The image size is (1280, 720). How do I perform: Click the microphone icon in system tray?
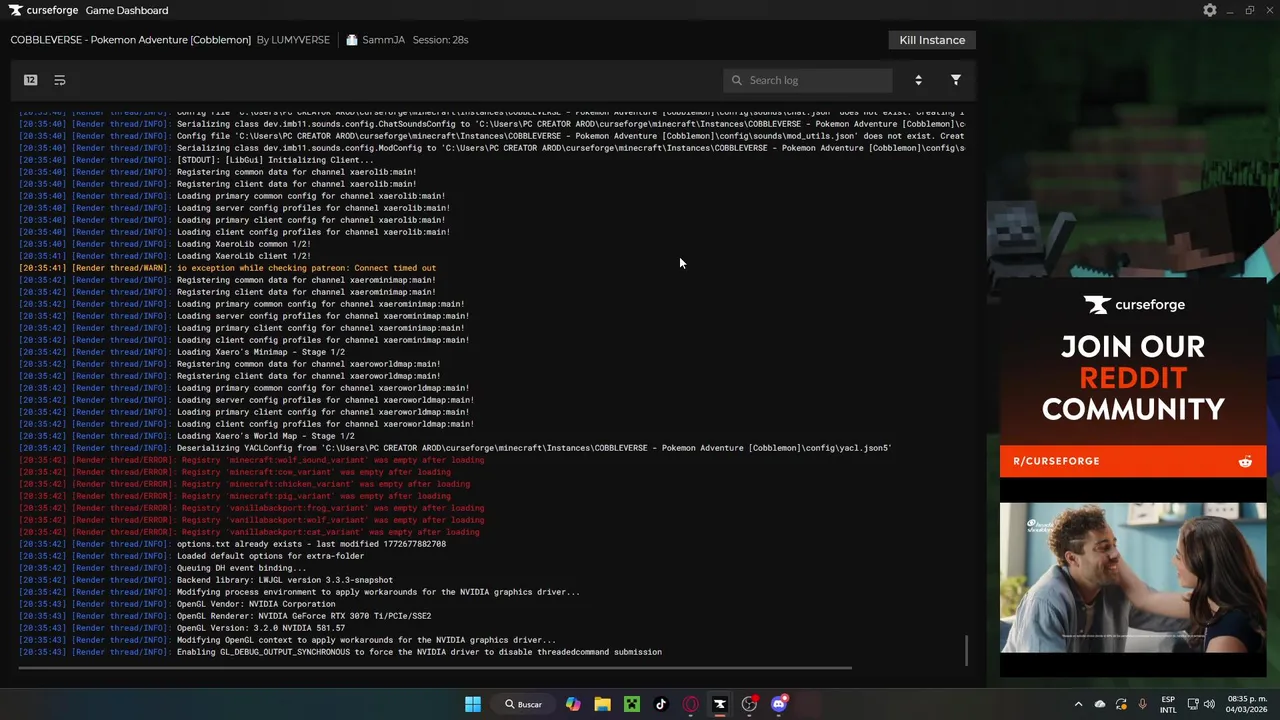coord(1142,704)
